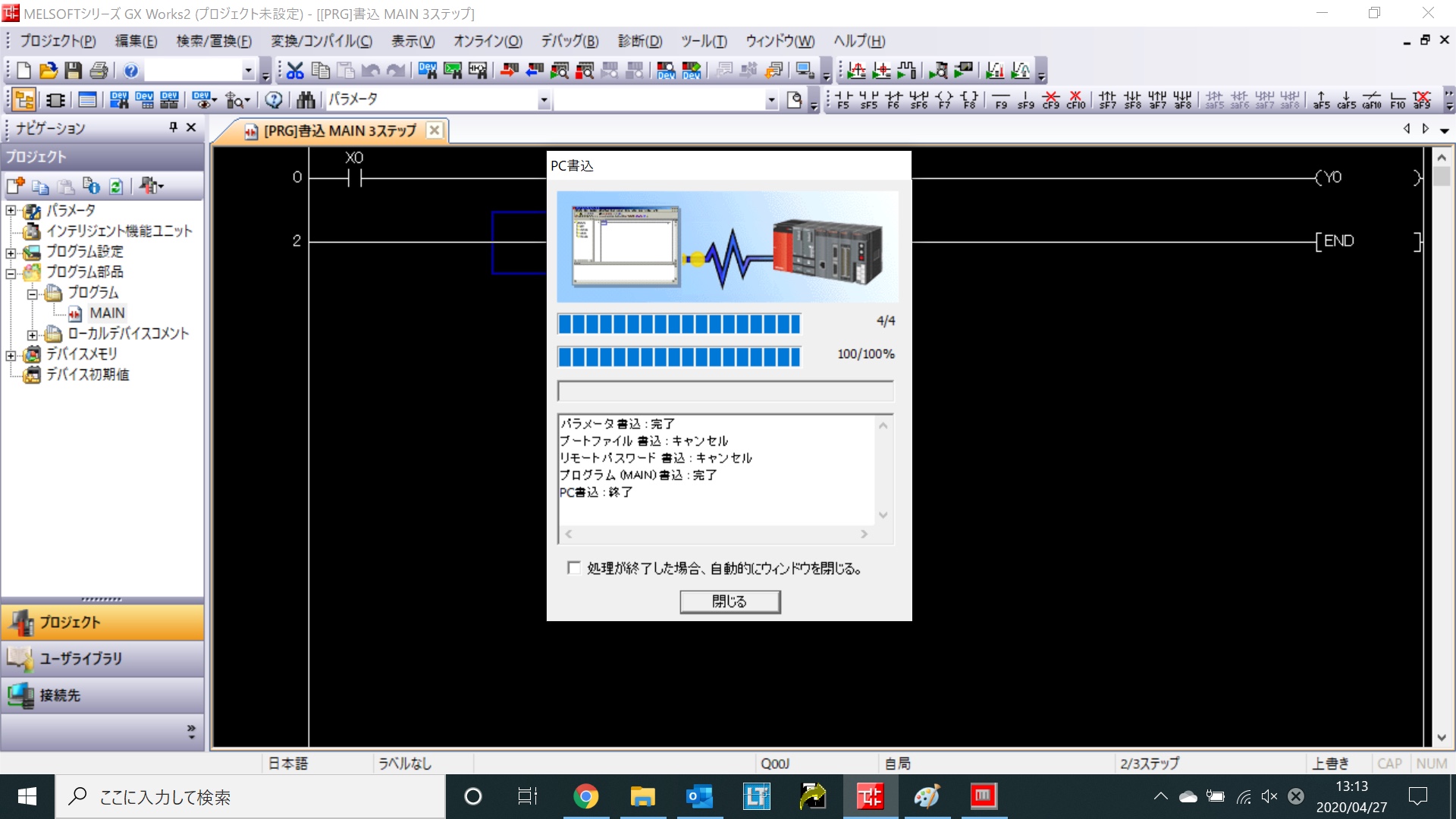The height and width of the screenshot is (819, 1456).
Task: Toggle the Navigation window tree icon
Action: (x=24, y=99)
